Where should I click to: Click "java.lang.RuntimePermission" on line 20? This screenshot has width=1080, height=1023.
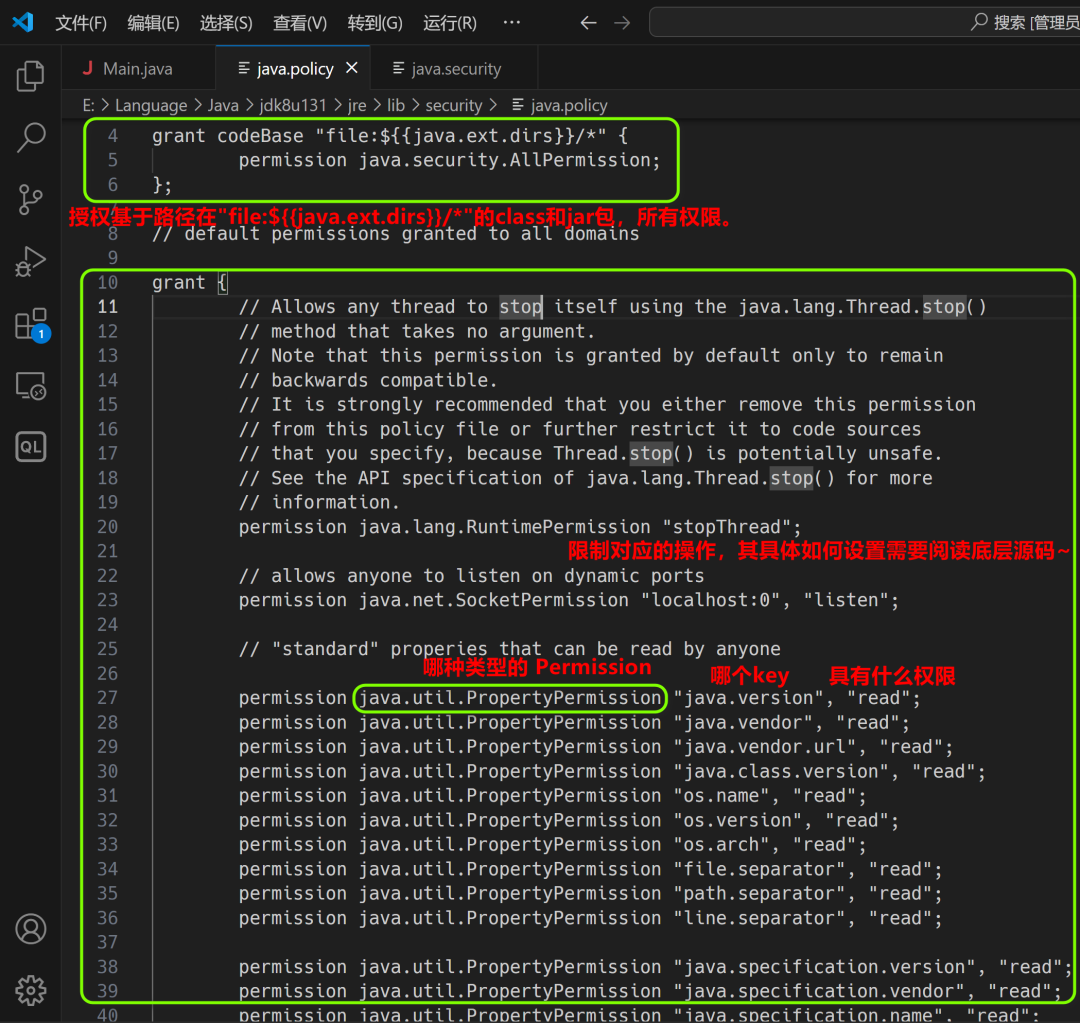(x=504, y=528)
